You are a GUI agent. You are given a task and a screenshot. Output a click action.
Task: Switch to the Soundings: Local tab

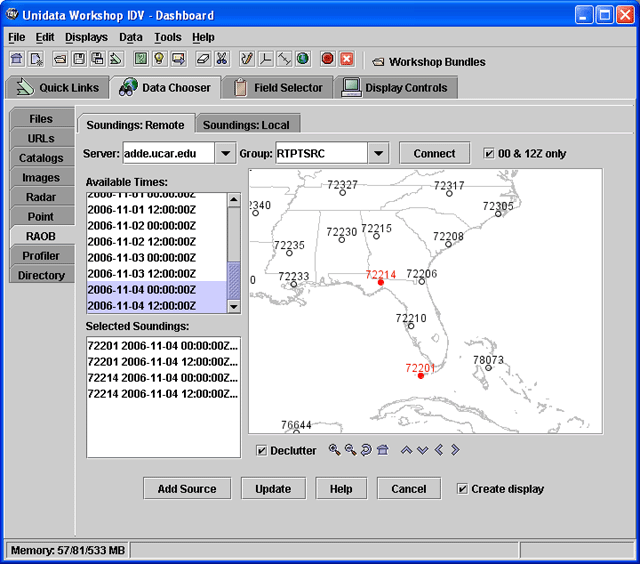point(247,125)
